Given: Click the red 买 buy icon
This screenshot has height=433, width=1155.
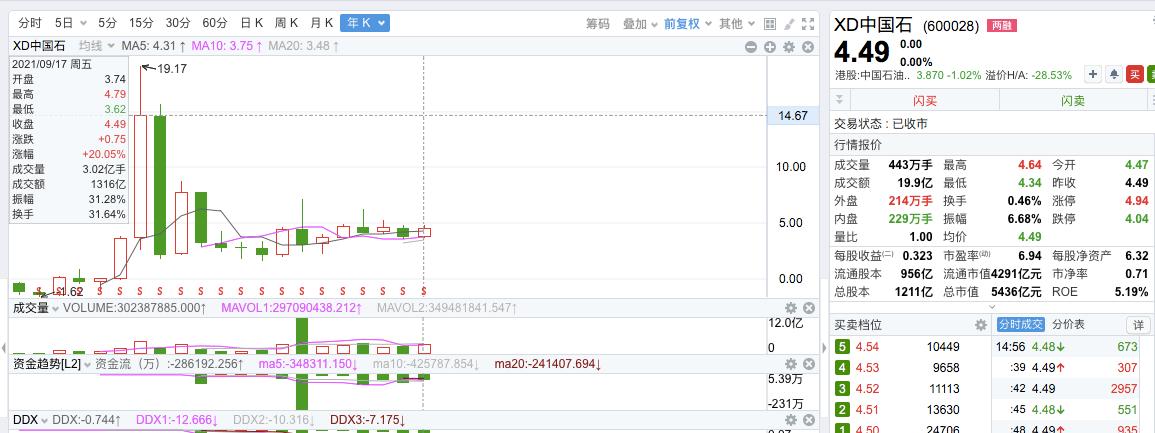Looking at the screenshot, I should point(1135,74).
